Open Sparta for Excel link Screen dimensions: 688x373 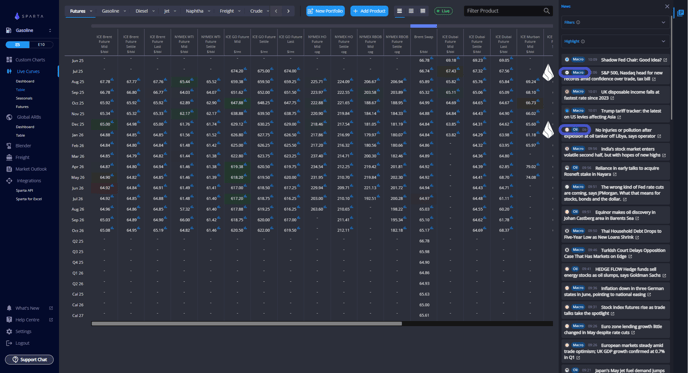click(29, 199)
